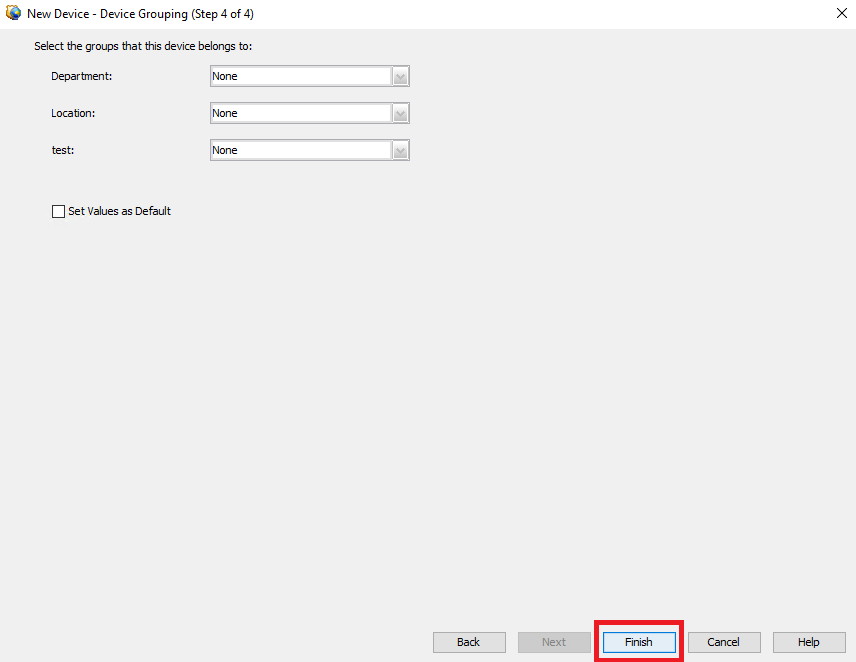The width and height of the screenshot is (856, 662).
Task: Click the disabled Next button
Action: coord(554,642)
